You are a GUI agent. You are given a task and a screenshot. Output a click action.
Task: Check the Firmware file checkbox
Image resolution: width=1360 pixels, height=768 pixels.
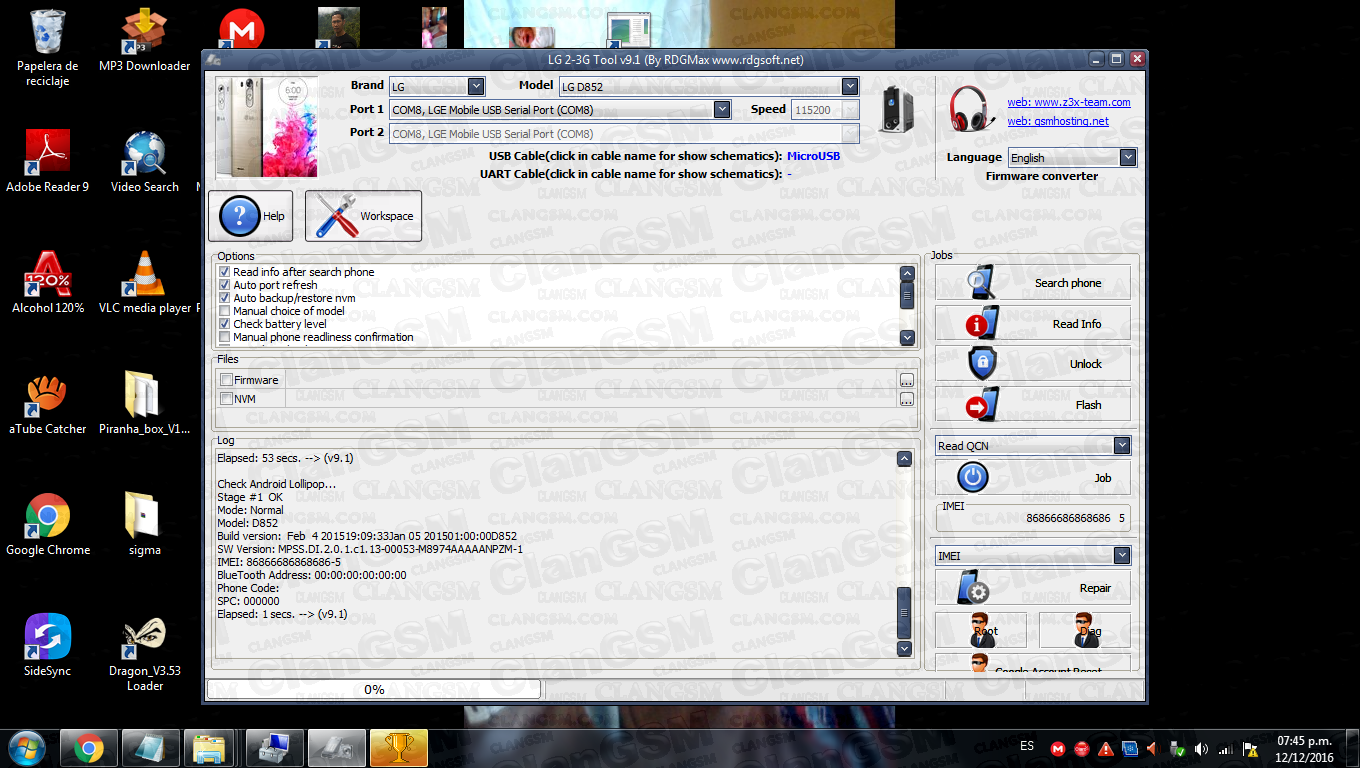[x=226, y=380]
